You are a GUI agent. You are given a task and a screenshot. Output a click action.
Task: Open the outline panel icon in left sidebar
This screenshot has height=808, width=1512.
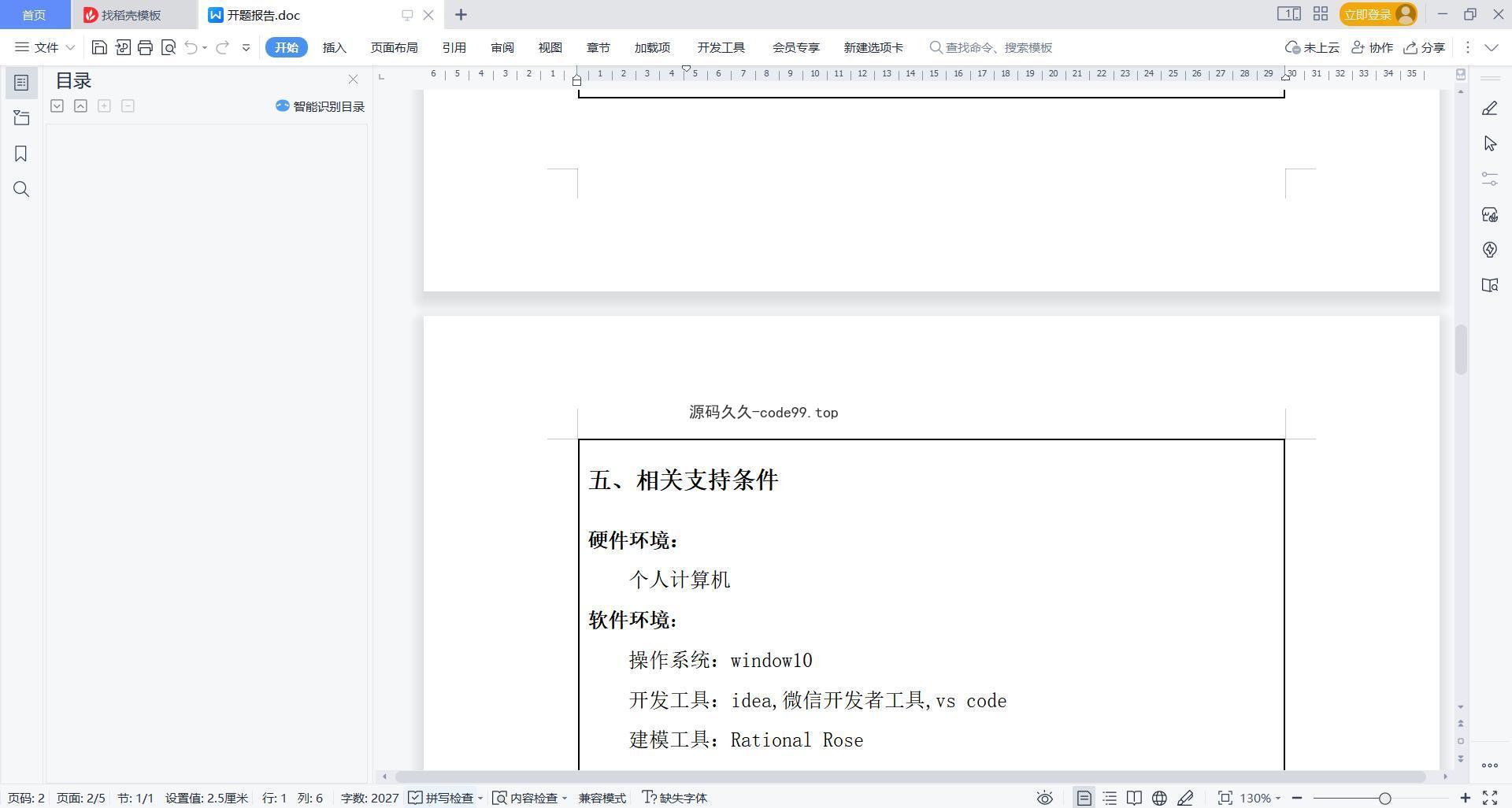click(x=21, y=83)
